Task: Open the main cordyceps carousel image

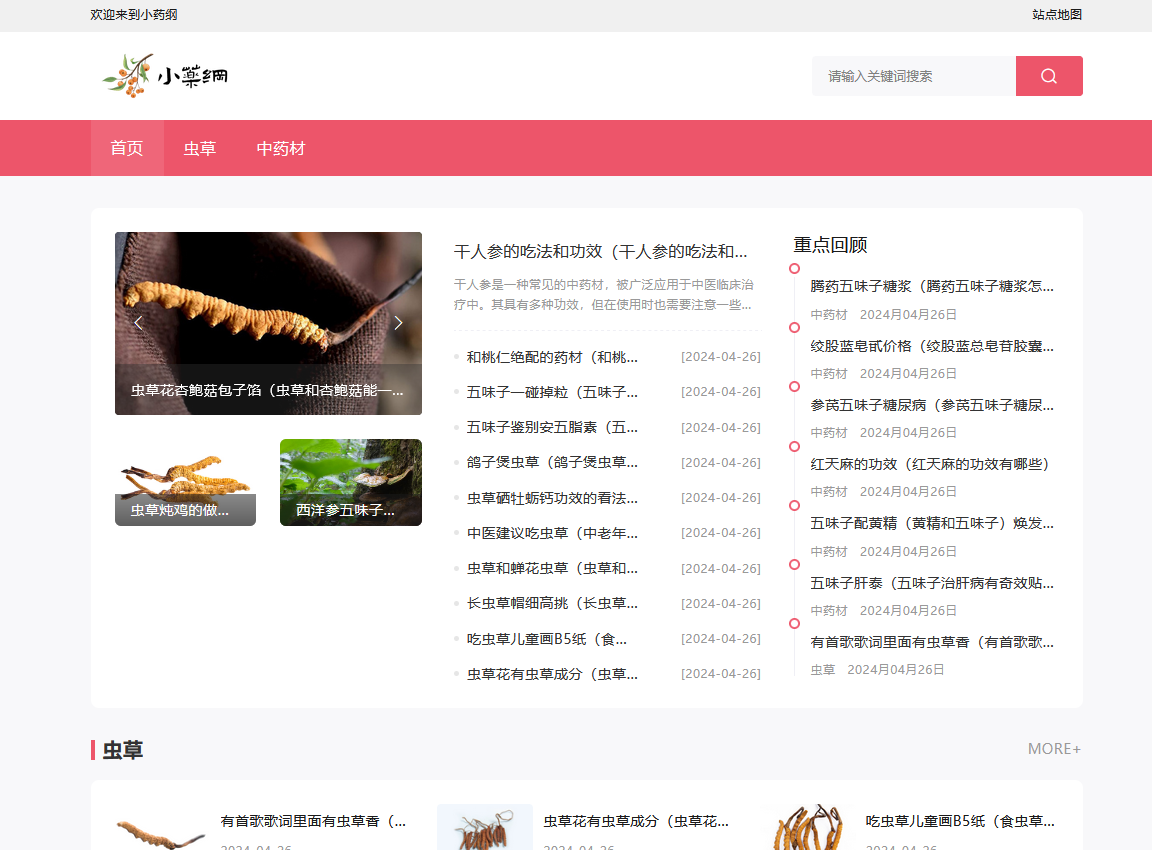Action: pos(268,300)
